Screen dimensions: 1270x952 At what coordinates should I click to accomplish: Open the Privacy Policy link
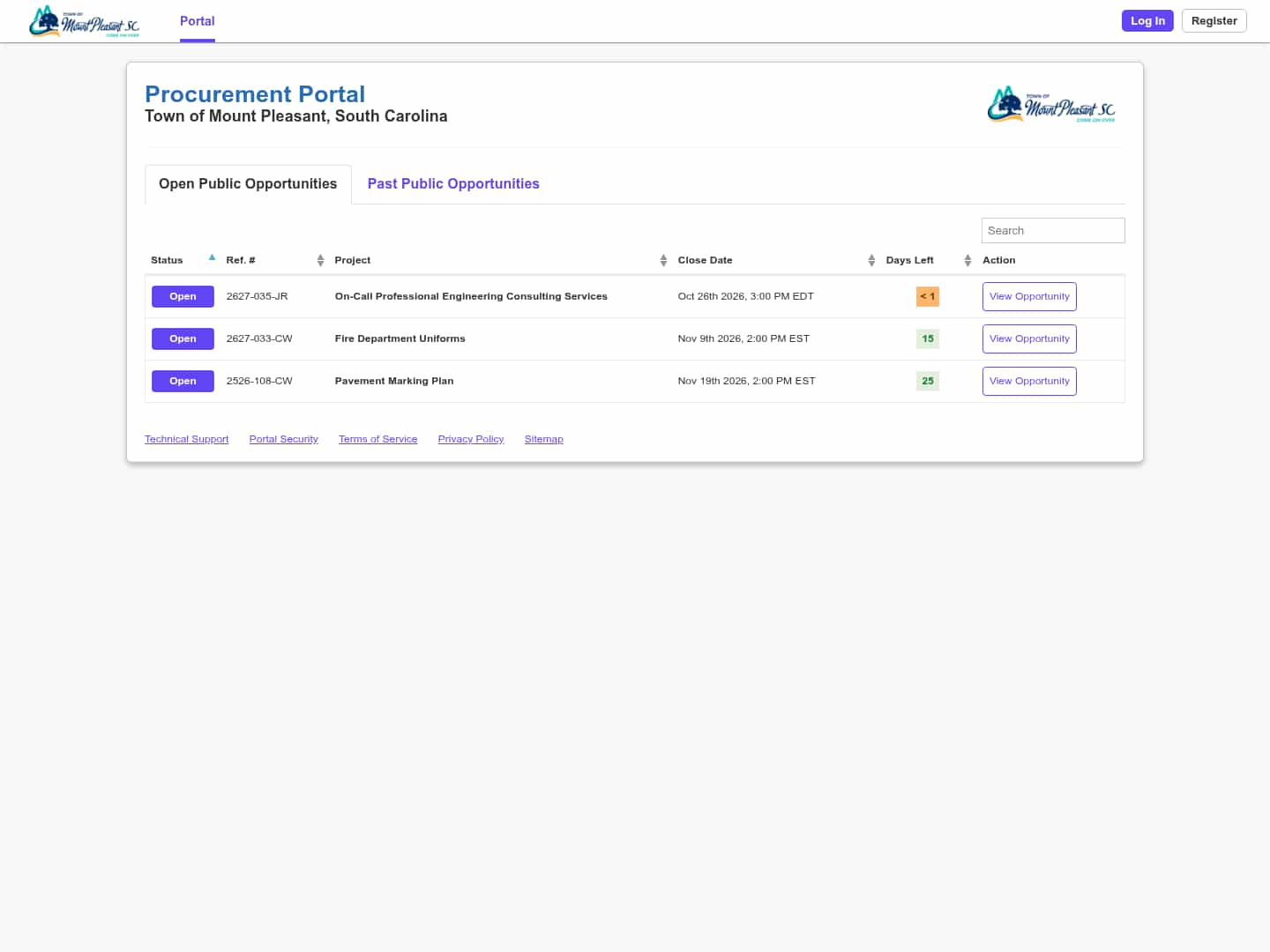(x=471, y=439)
